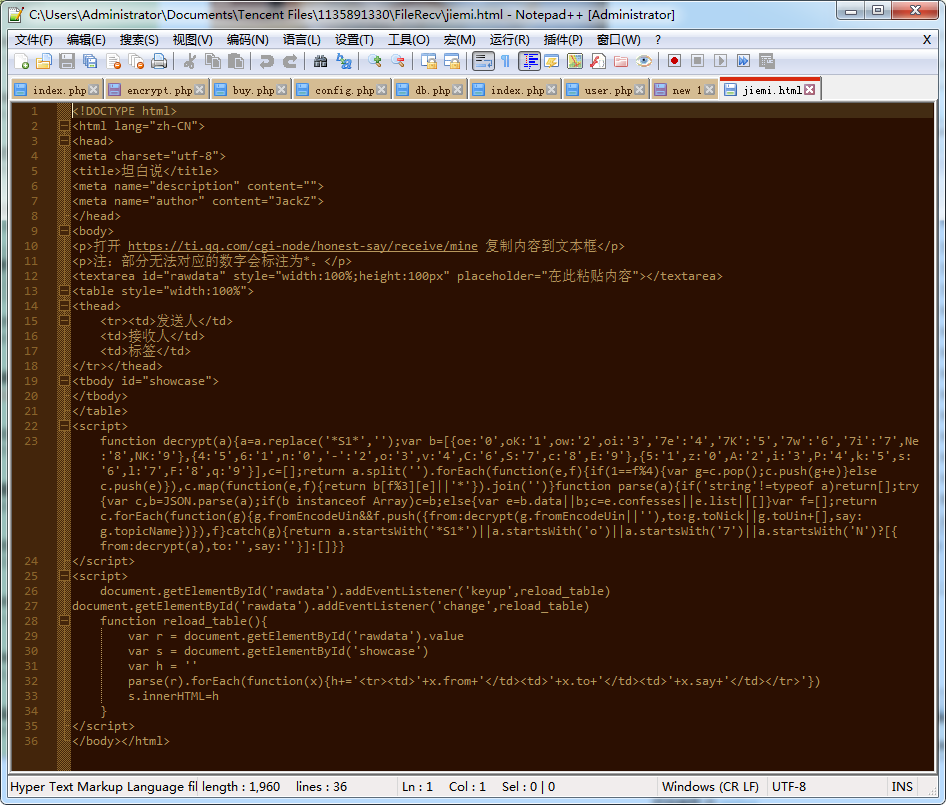This screenshot has width=946, height=805.
Task: Toggle the indent guide button
Action: pyautogui.click(x=529, y=61)
